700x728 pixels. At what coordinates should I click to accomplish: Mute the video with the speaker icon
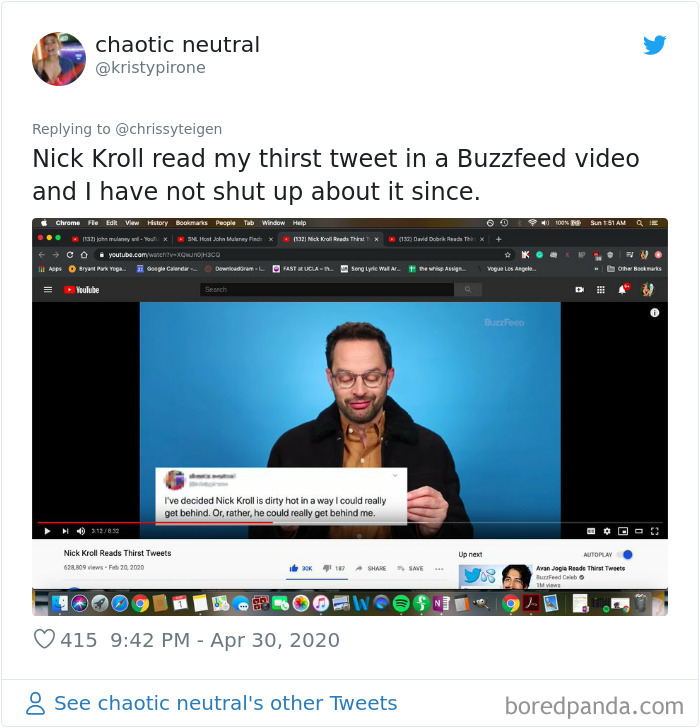point(81,531)
